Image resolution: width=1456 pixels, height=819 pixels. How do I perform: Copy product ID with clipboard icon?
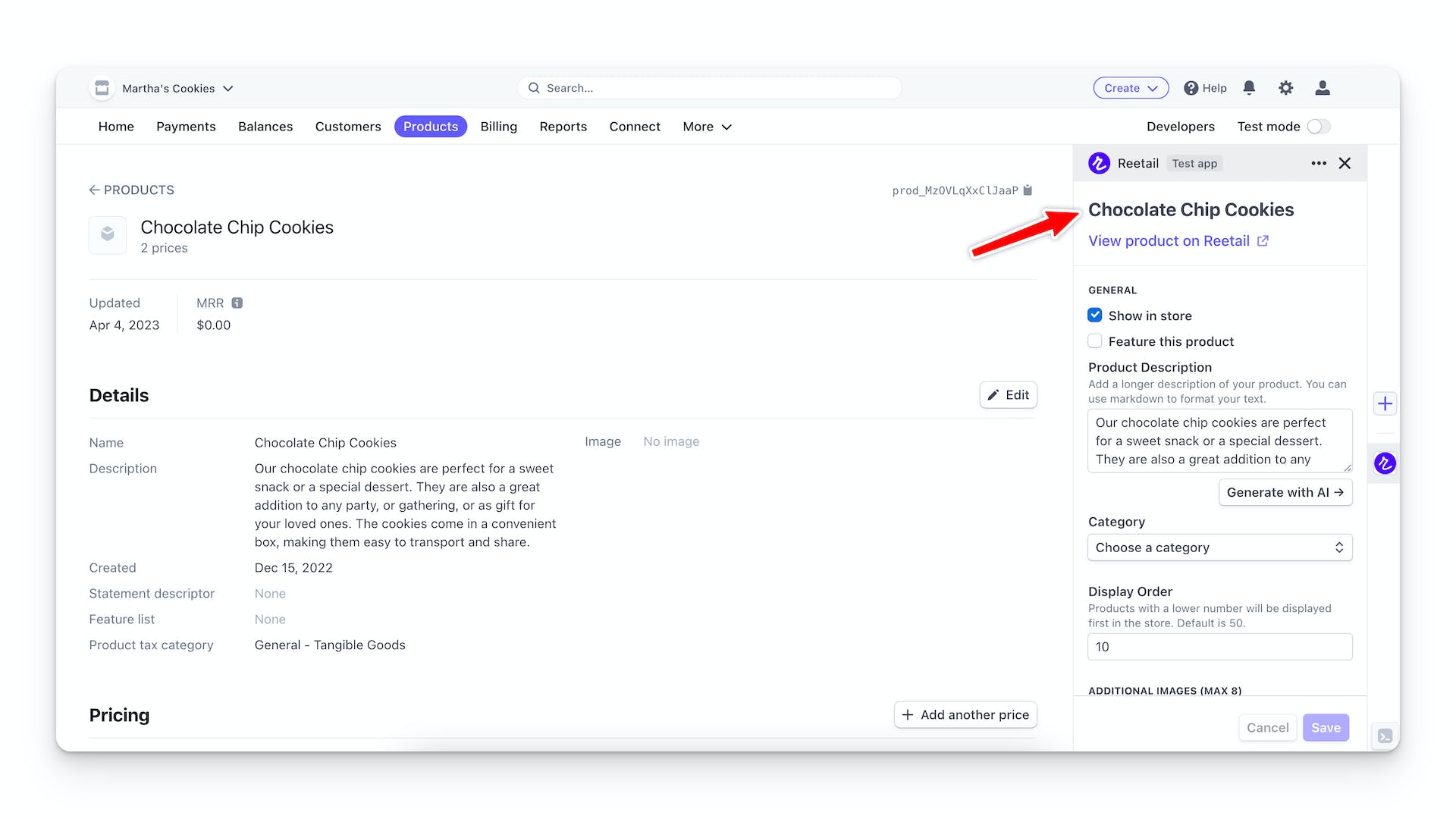(x=1028, y=190)
